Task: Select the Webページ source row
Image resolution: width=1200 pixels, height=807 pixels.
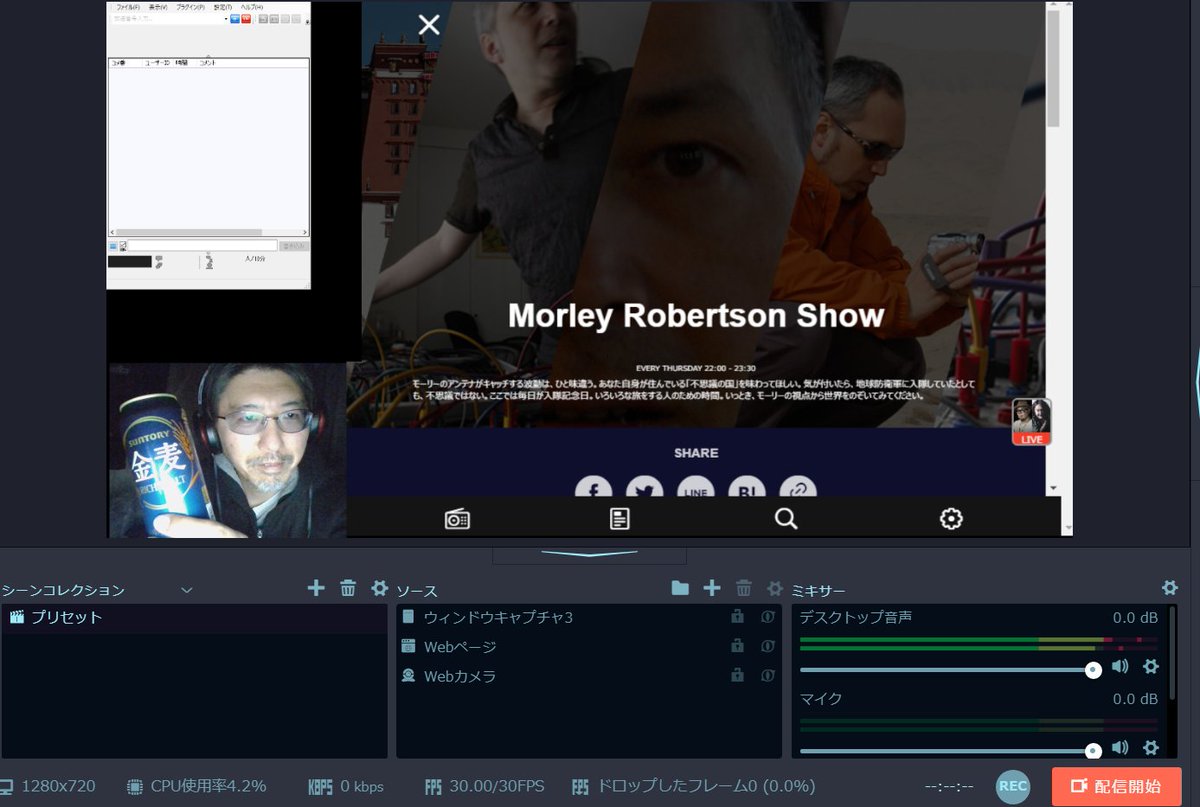Action: (589, 646)
